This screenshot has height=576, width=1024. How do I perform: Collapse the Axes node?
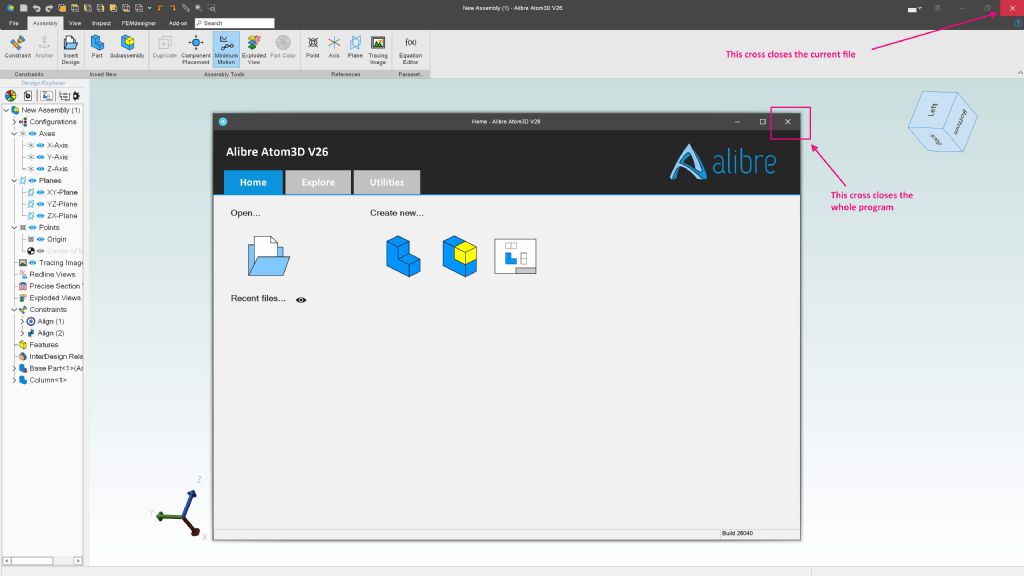point(14,133)
